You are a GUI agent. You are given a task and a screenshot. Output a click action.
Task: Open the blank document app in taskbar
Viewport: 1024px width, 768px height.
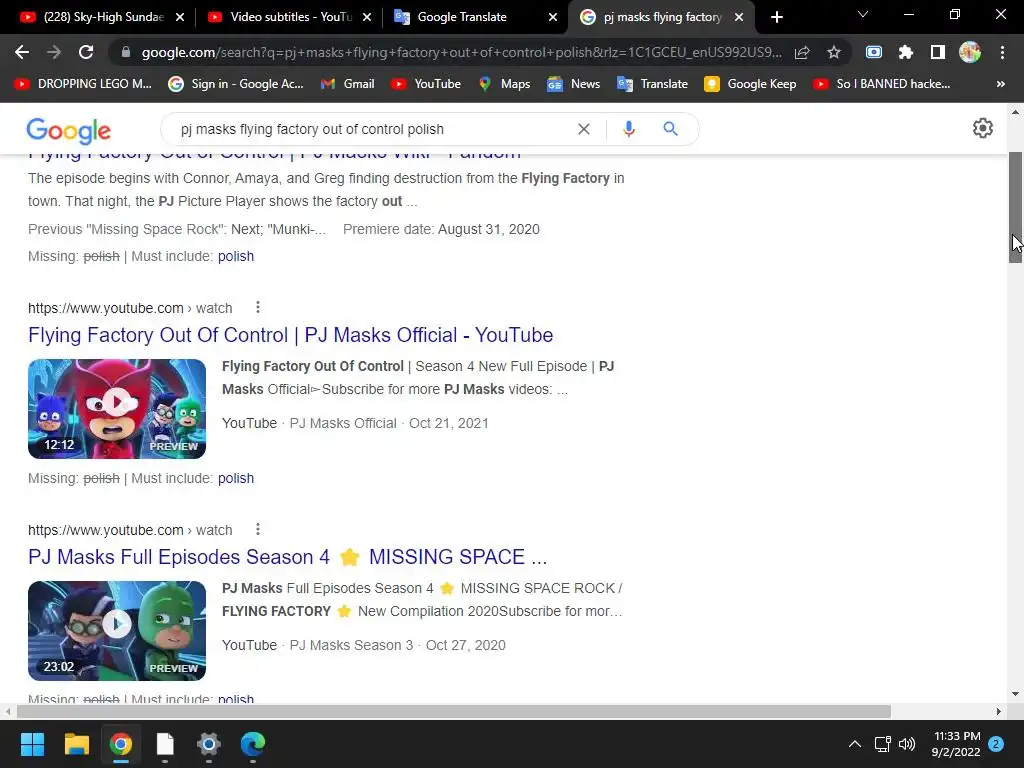[x=165, y=744]
